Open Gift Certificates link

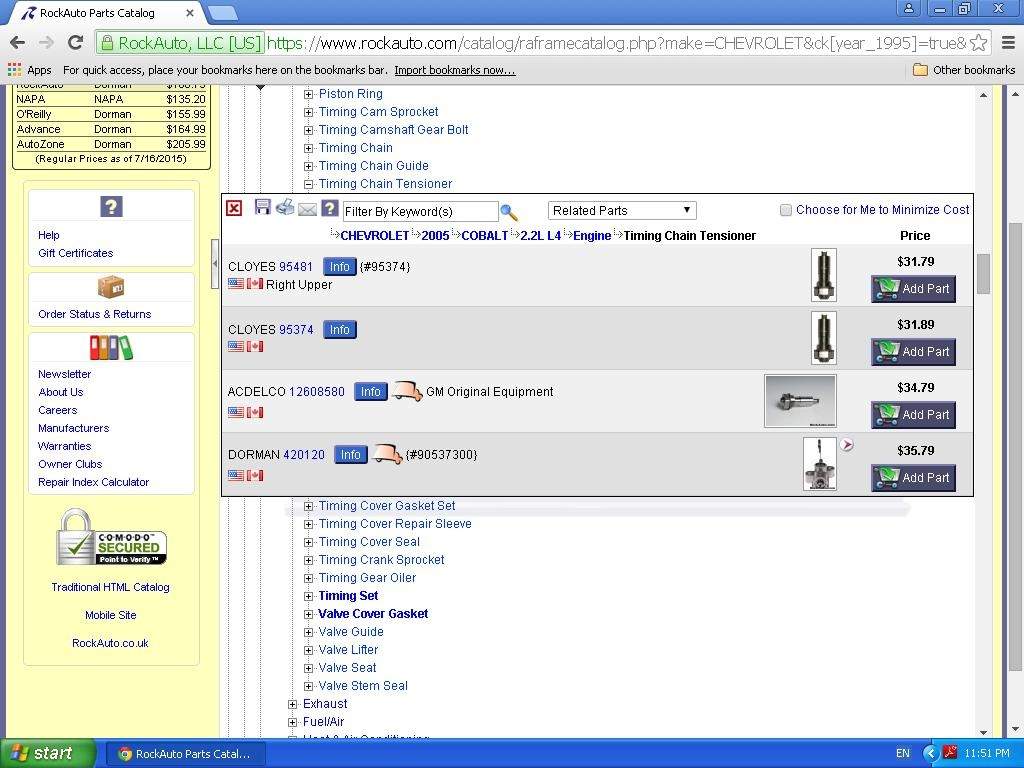(76, 253)
